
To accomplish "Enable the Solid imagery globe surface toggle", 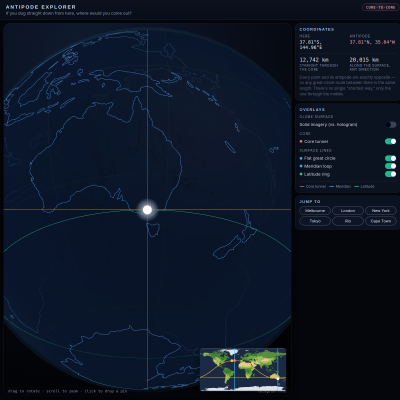I will [x=391, y=125].
